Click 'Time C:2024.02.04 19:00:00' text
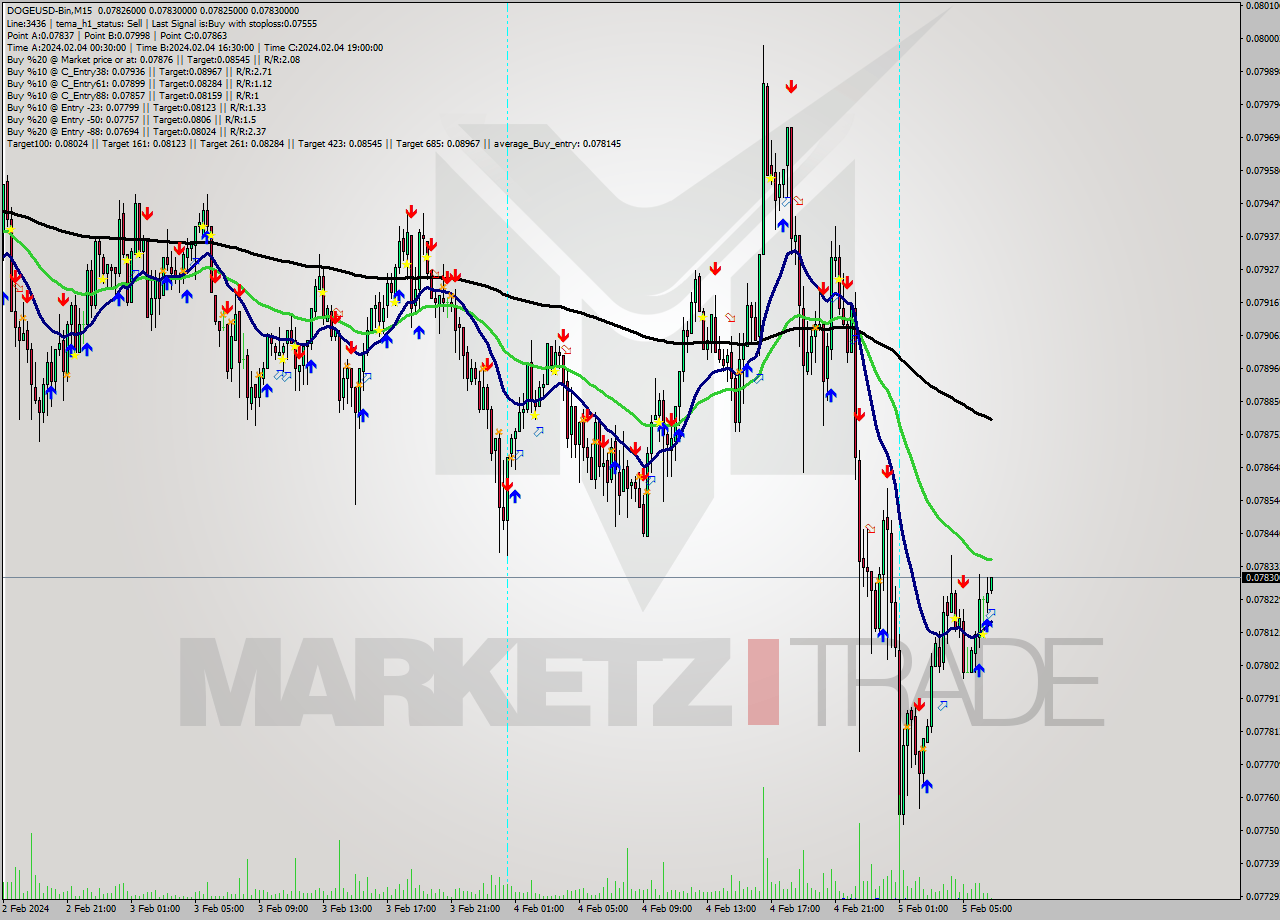Image resolution: width=1280 pixels, height=920 pixels. 322,47
